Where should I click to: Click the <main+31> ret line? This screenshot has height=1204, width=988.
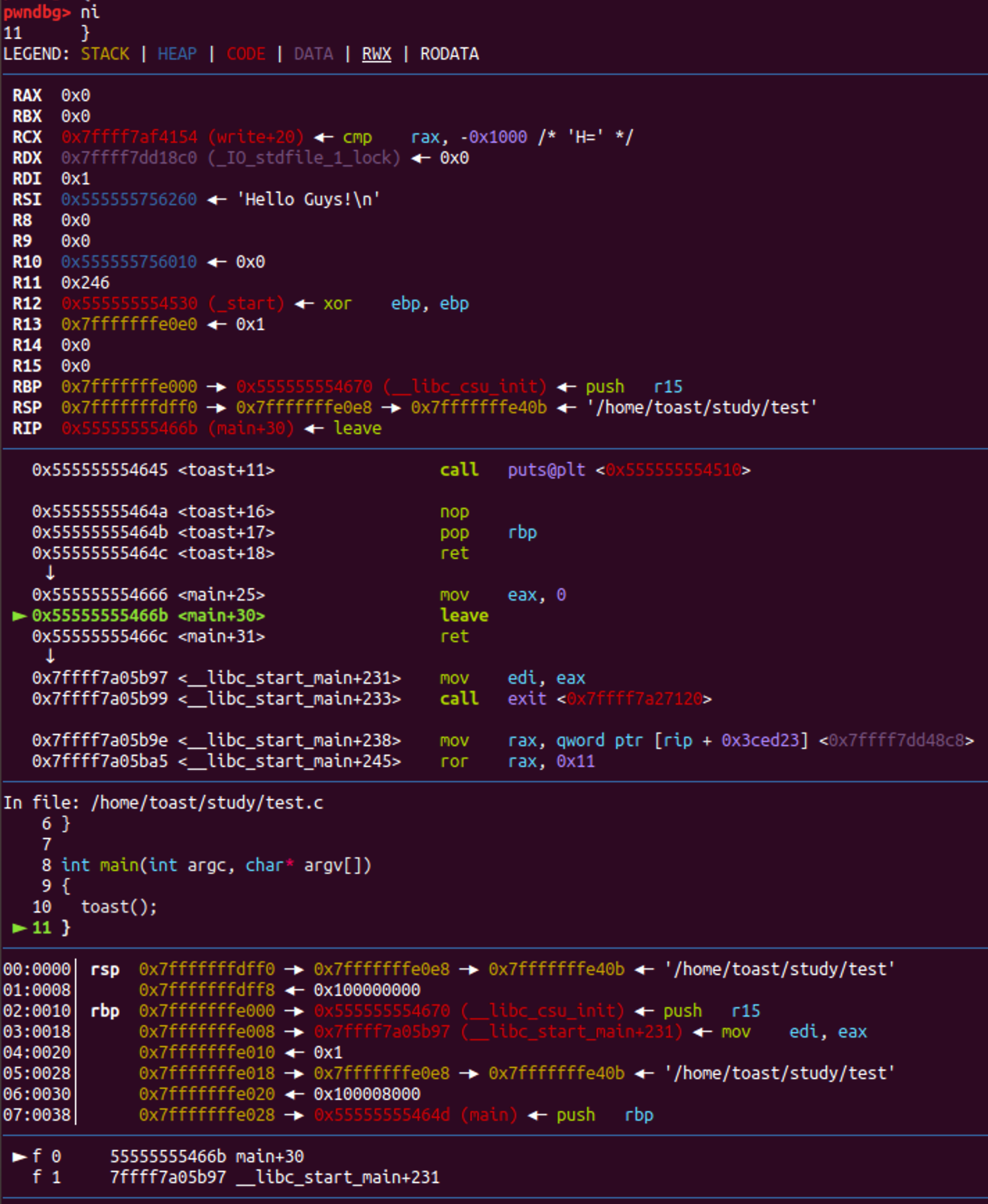[x=250, y=636]
